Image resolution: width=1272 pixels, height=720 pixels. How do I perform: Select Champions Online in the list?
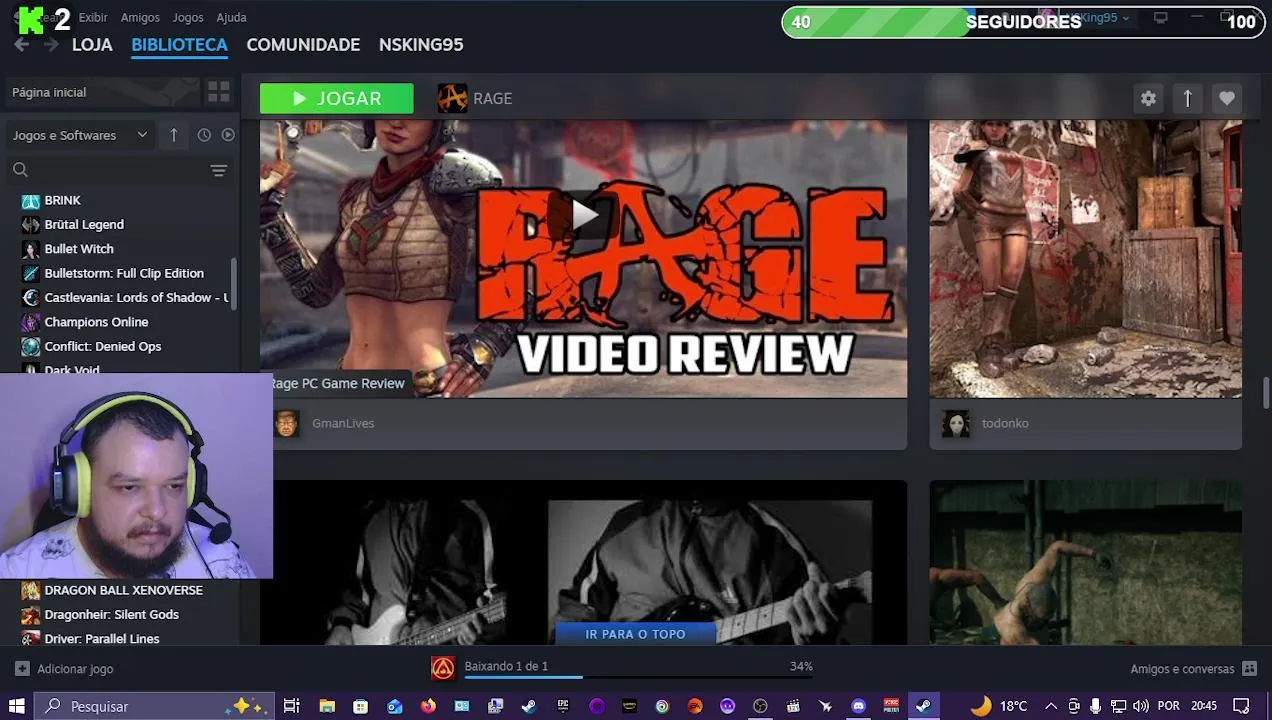pyautogui.click(x=96, y=322)
